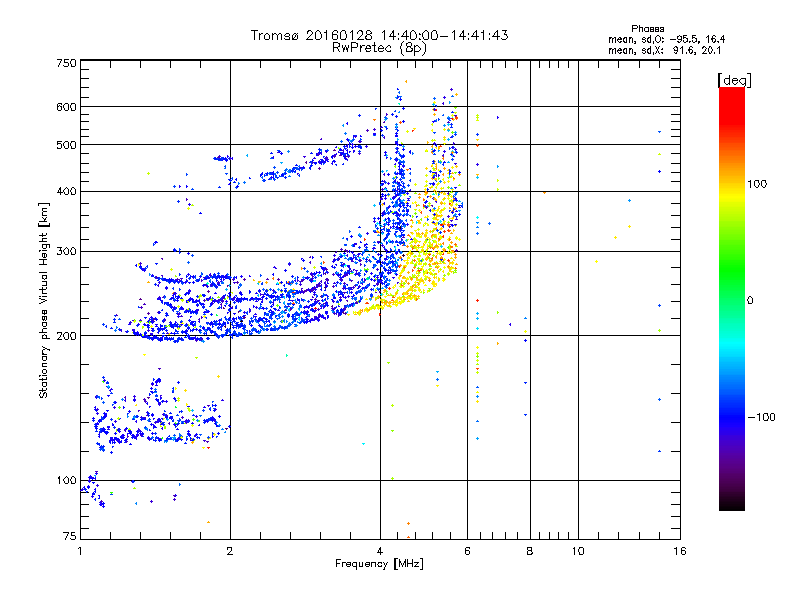Image resolution: width=800 pixels, height=600 pixels.
Task: Click the x-axis label "4"
Action: [x=380, y=551]
